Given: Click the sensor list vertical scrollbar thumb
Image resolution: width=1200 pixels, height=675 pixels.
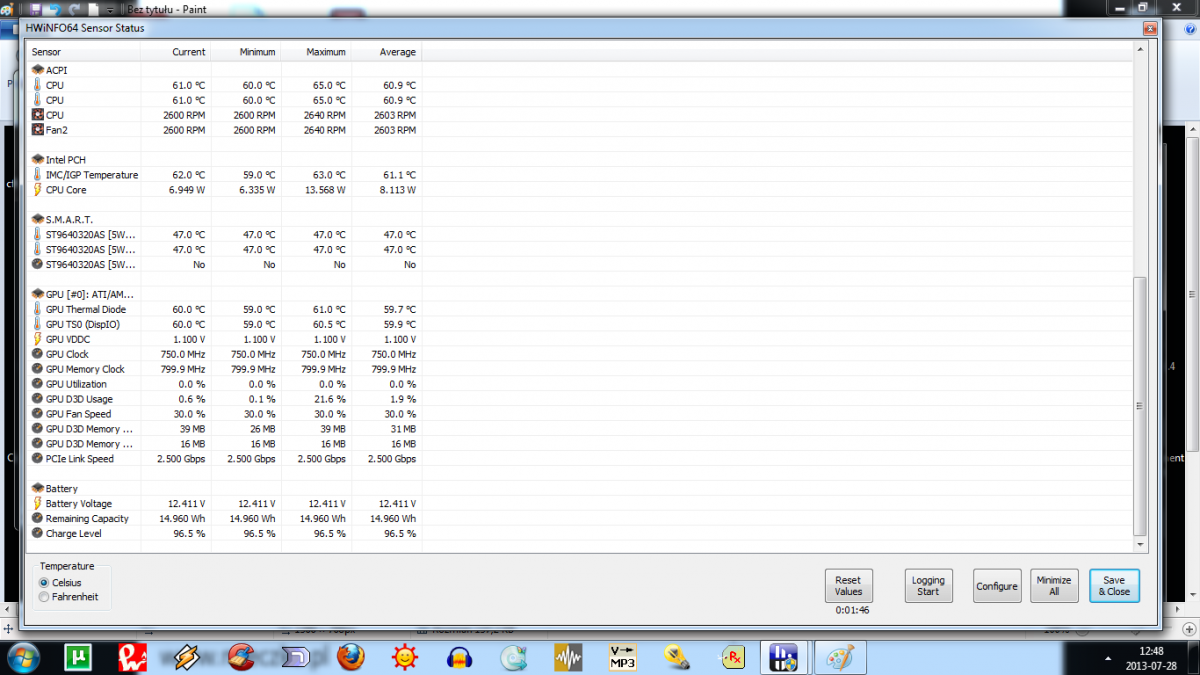Looking at the screenshot, I should [1139, 406].
